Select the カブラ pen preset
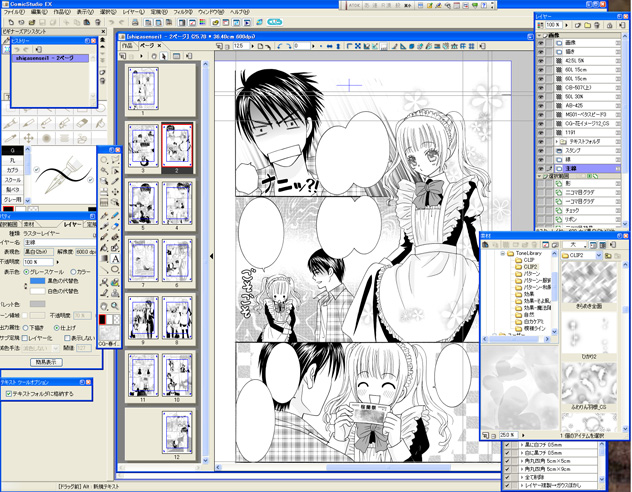This screenshot has width=632, height=492. [x=12, y=170]
